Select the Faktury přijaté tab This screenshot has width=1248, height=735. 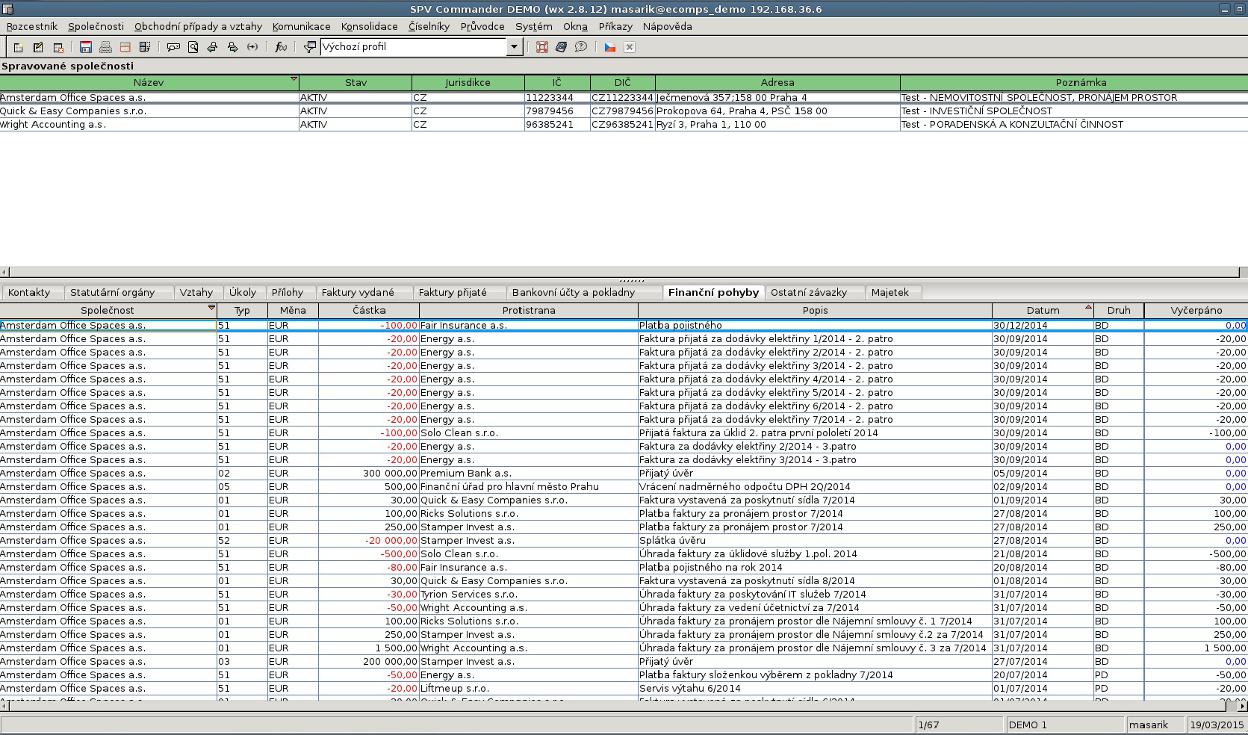tap(453, 292)
